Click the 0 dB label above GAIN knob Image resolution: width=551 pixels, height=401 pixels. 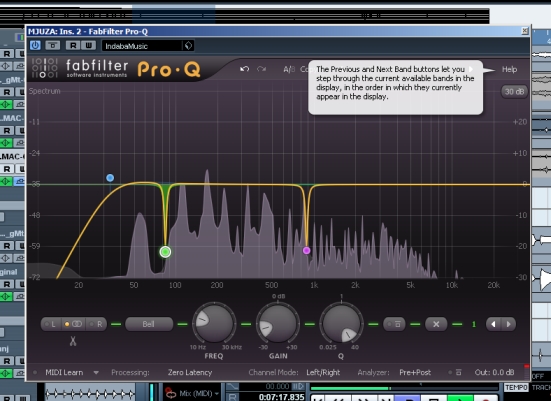click(278, 296)
